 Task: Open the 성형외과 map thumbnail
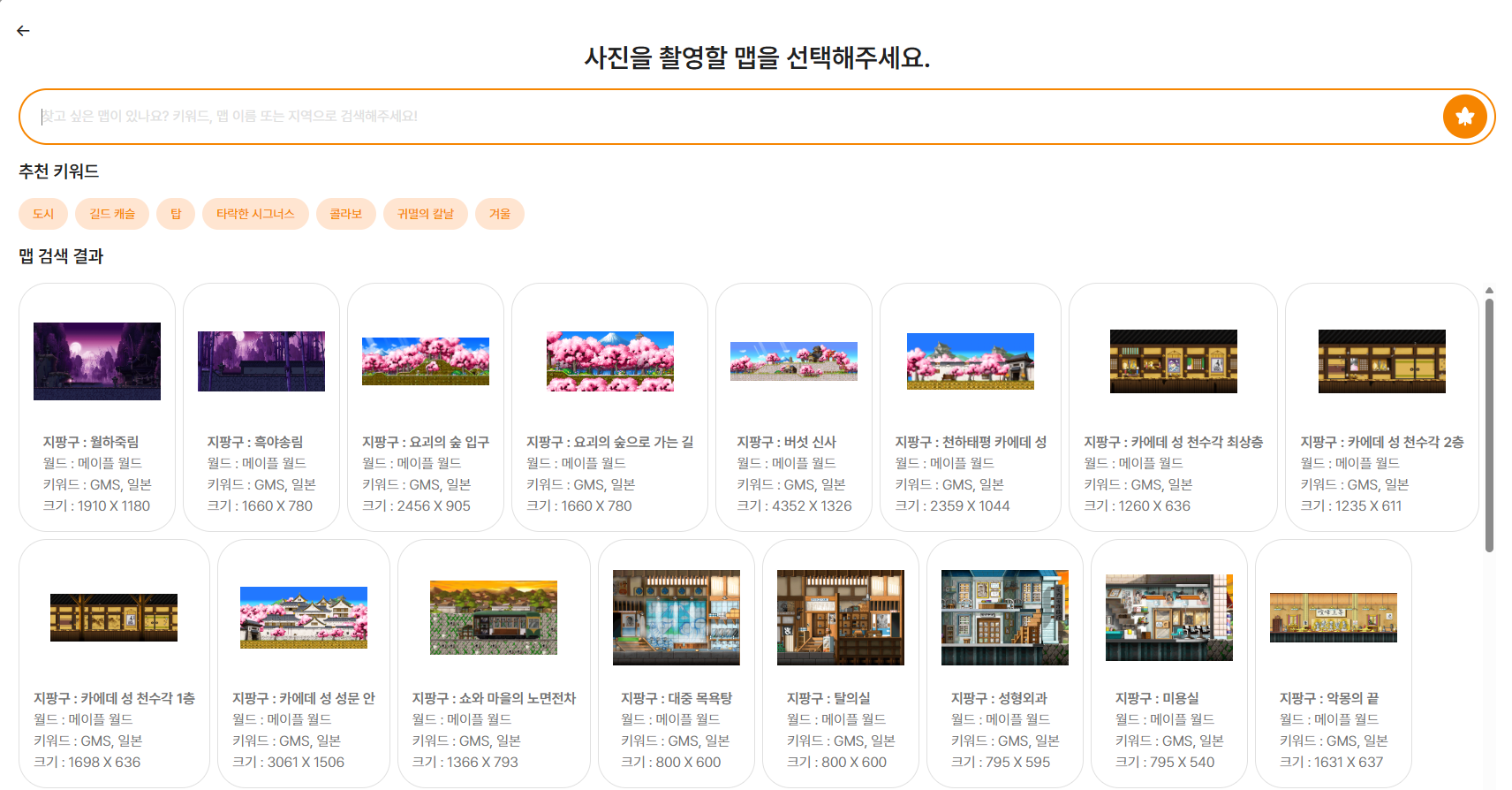[x=1005, y=618]
